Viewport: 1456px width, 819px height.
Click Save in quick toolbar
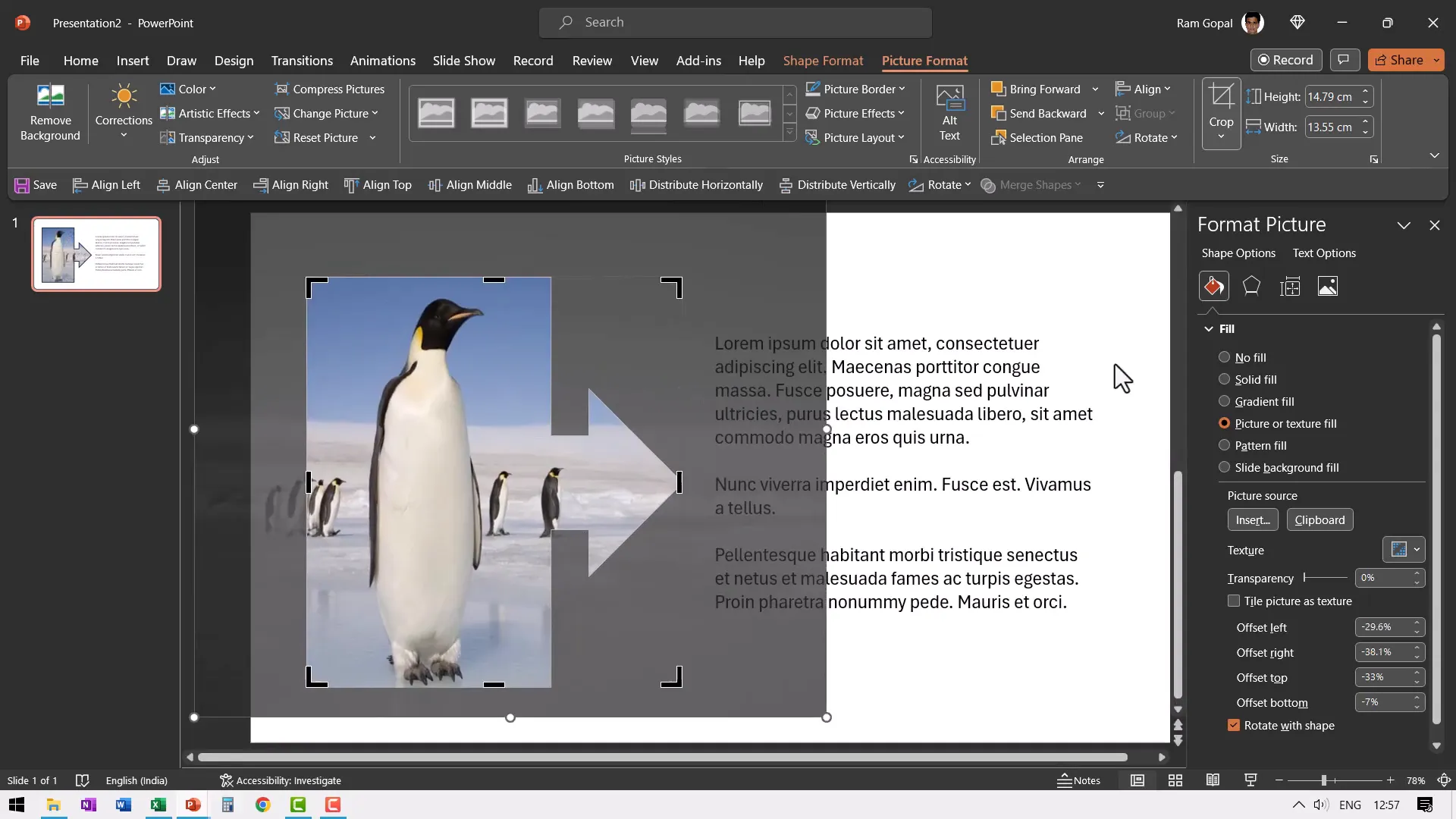coord(36,185)
